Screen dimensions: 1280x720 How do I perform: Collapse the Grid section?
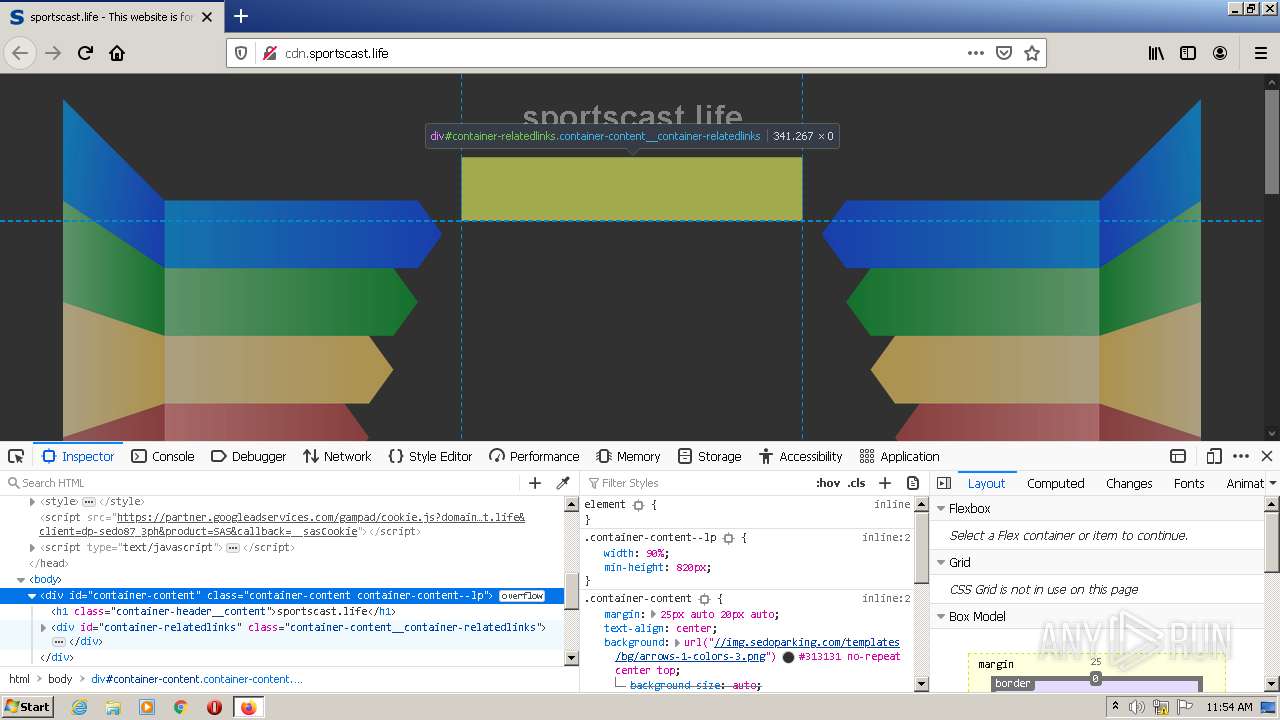(940, 562)
